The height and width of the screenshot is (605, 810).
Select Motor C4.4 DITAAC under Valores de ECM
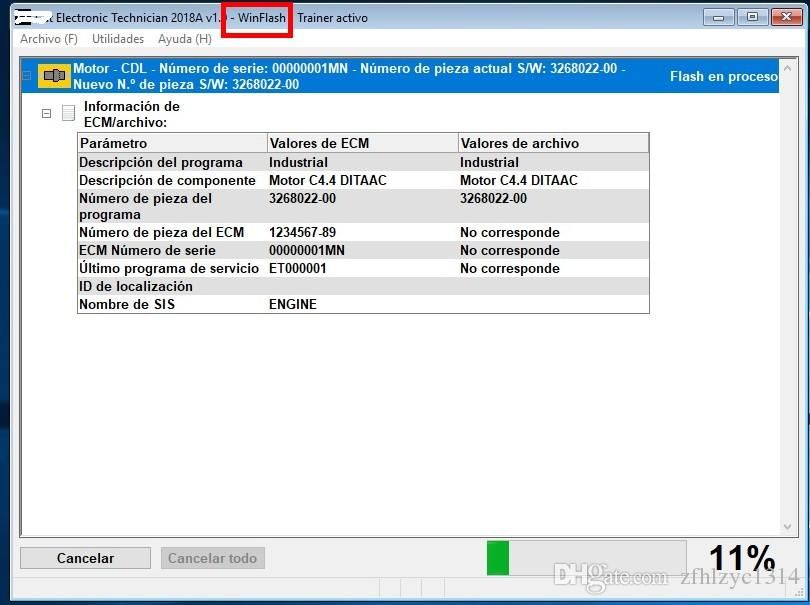tap(328, 180)
